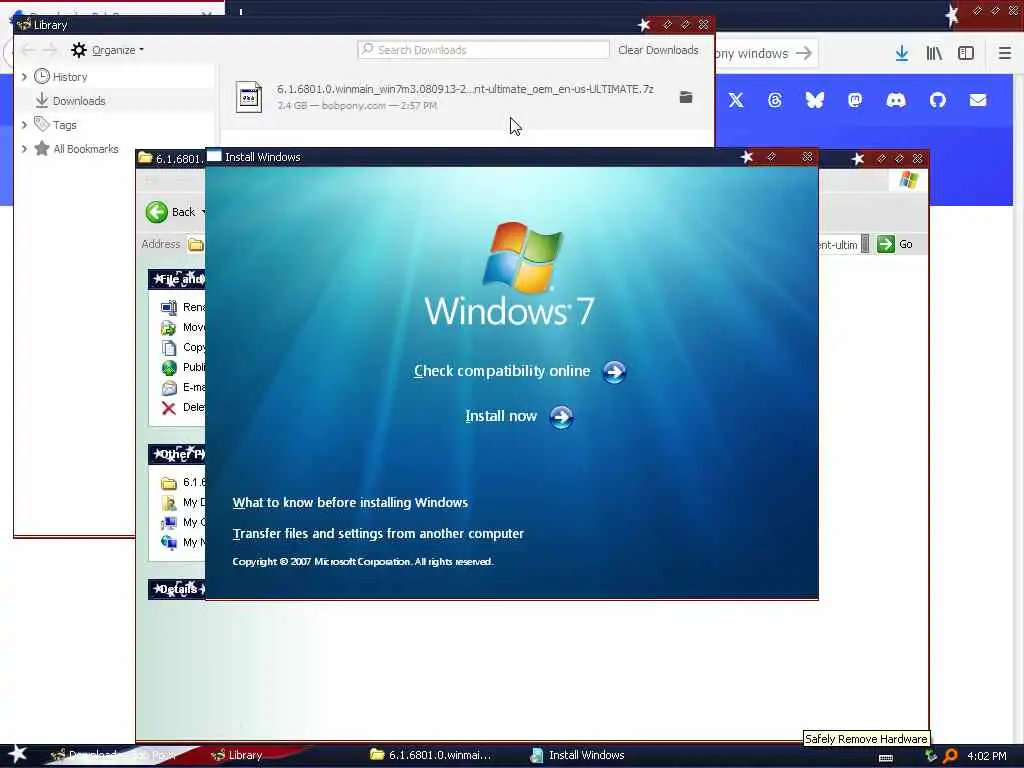Click the email envelope icon on webpage
The height and width of the screenshot is (768, 1024).
coord(978,100)
